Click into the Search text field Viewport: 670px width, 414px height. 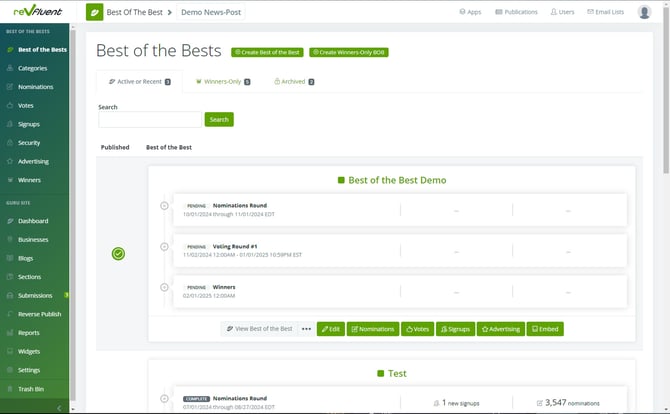tap(149, 119)
